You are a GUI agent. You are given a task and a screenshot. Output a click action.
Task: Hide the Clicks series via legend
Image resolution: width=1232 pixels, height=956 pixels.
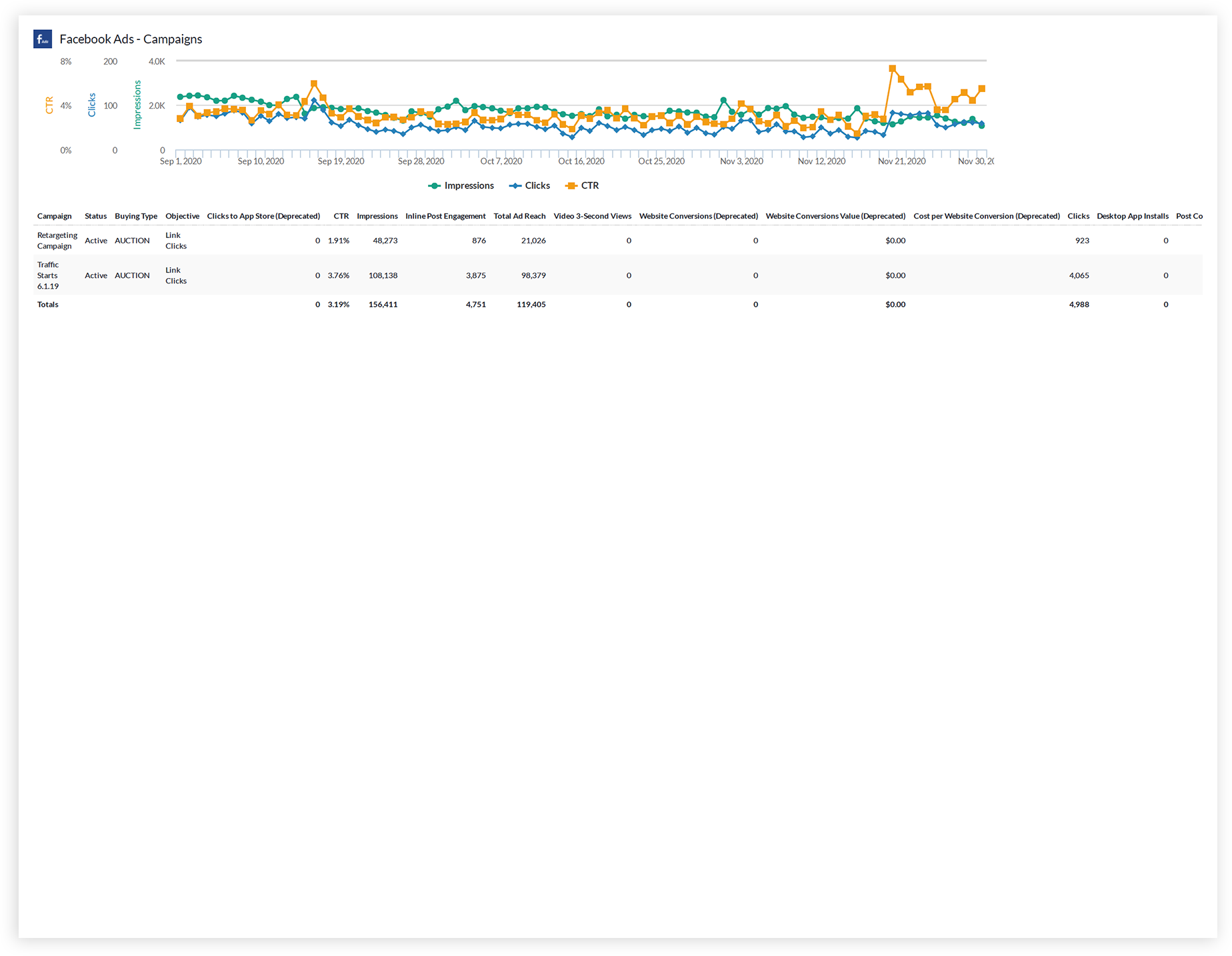530,186
